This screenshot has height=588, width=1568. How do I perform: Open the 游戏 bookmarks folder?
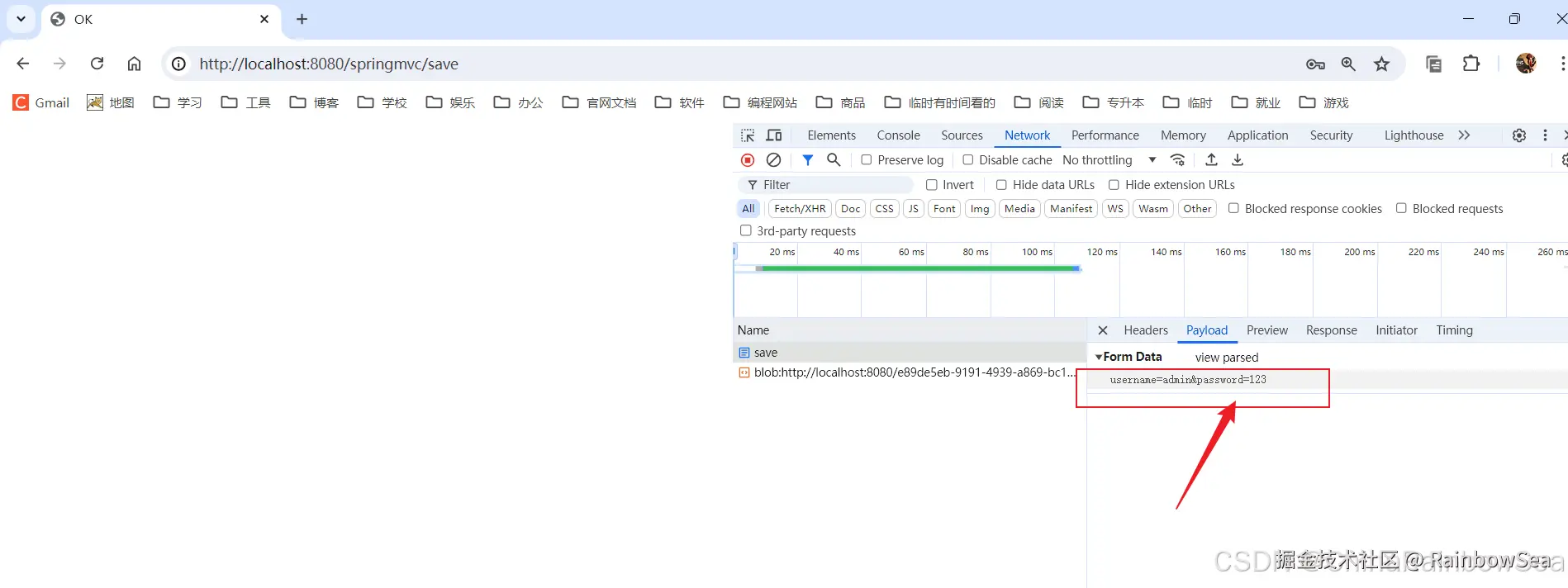coord(1323,102)
